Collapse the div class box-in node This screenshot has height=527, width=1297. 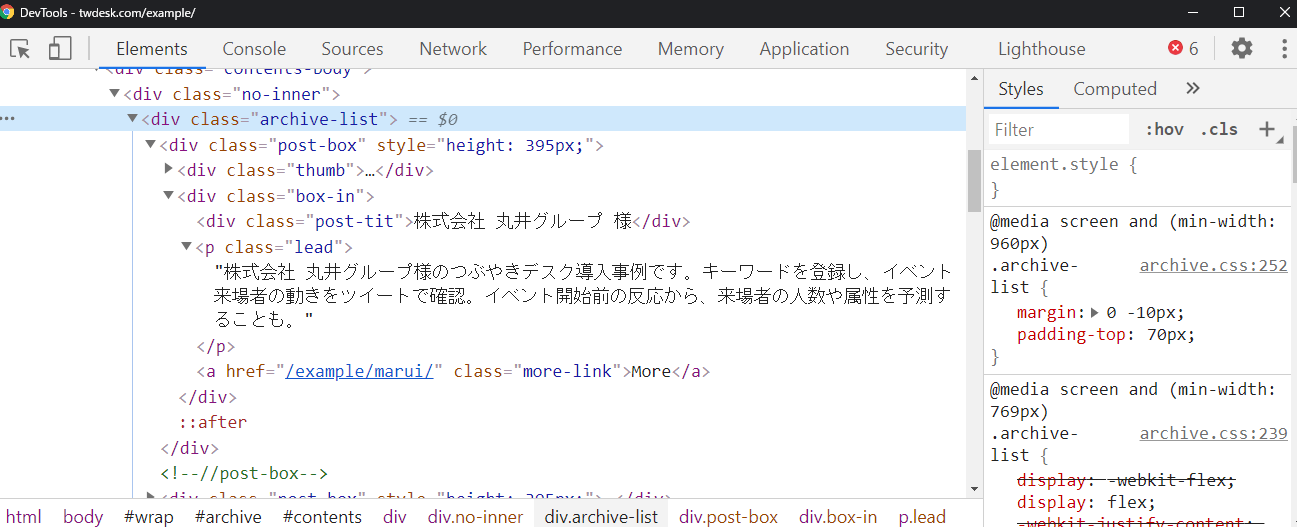click(x=169, y=196)
